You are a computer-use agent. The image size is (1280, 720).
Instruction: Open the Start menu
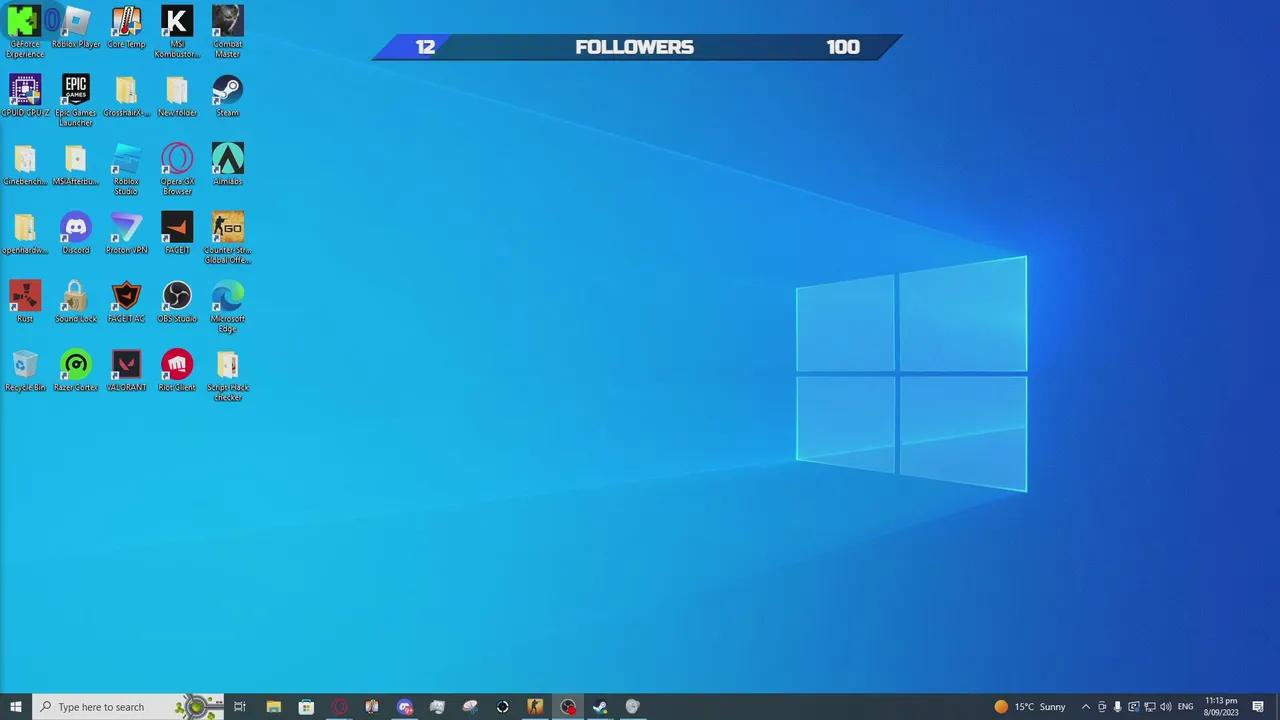[16, 707]
